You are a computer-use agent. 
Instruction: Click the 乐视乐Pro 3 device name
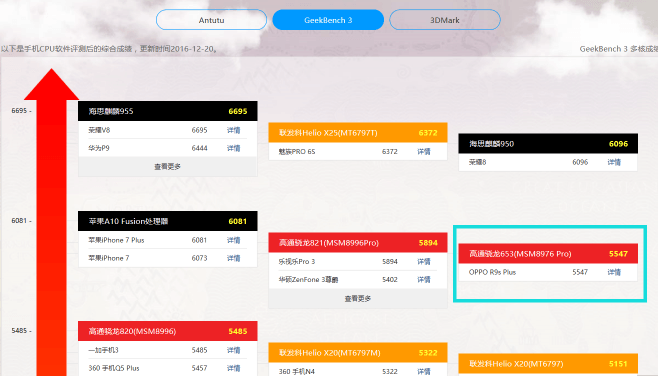point(297,261)
